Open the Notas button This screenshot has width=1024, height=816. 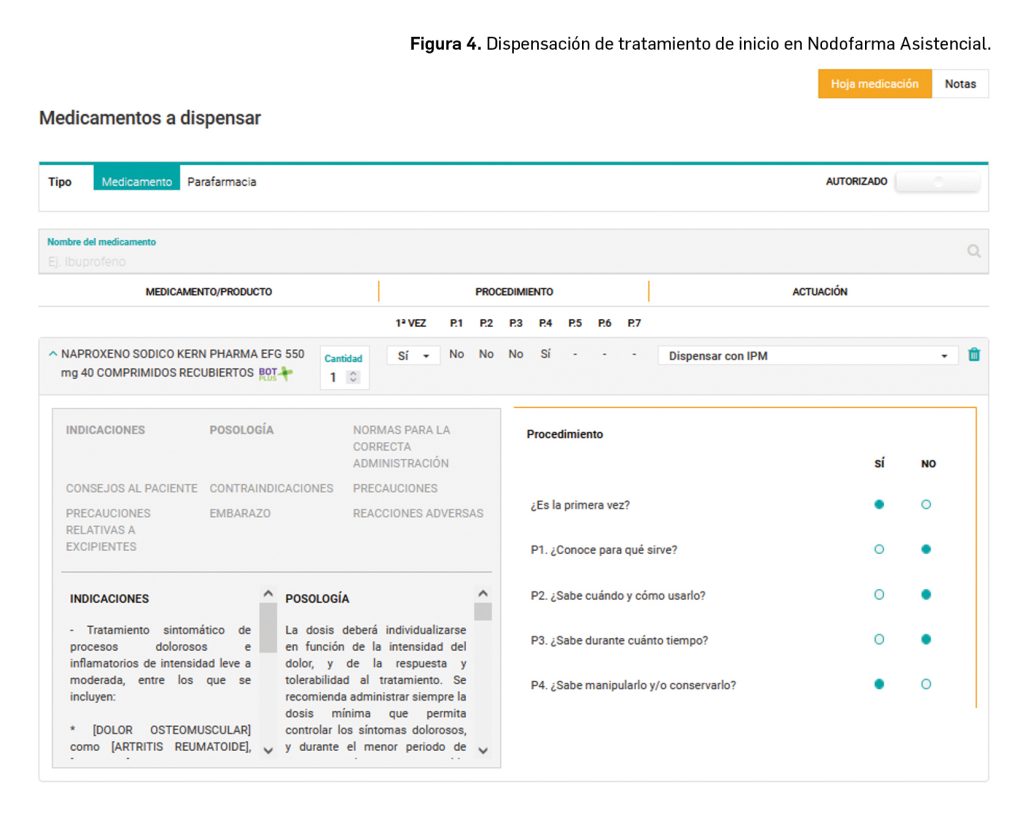pos(960,84)
